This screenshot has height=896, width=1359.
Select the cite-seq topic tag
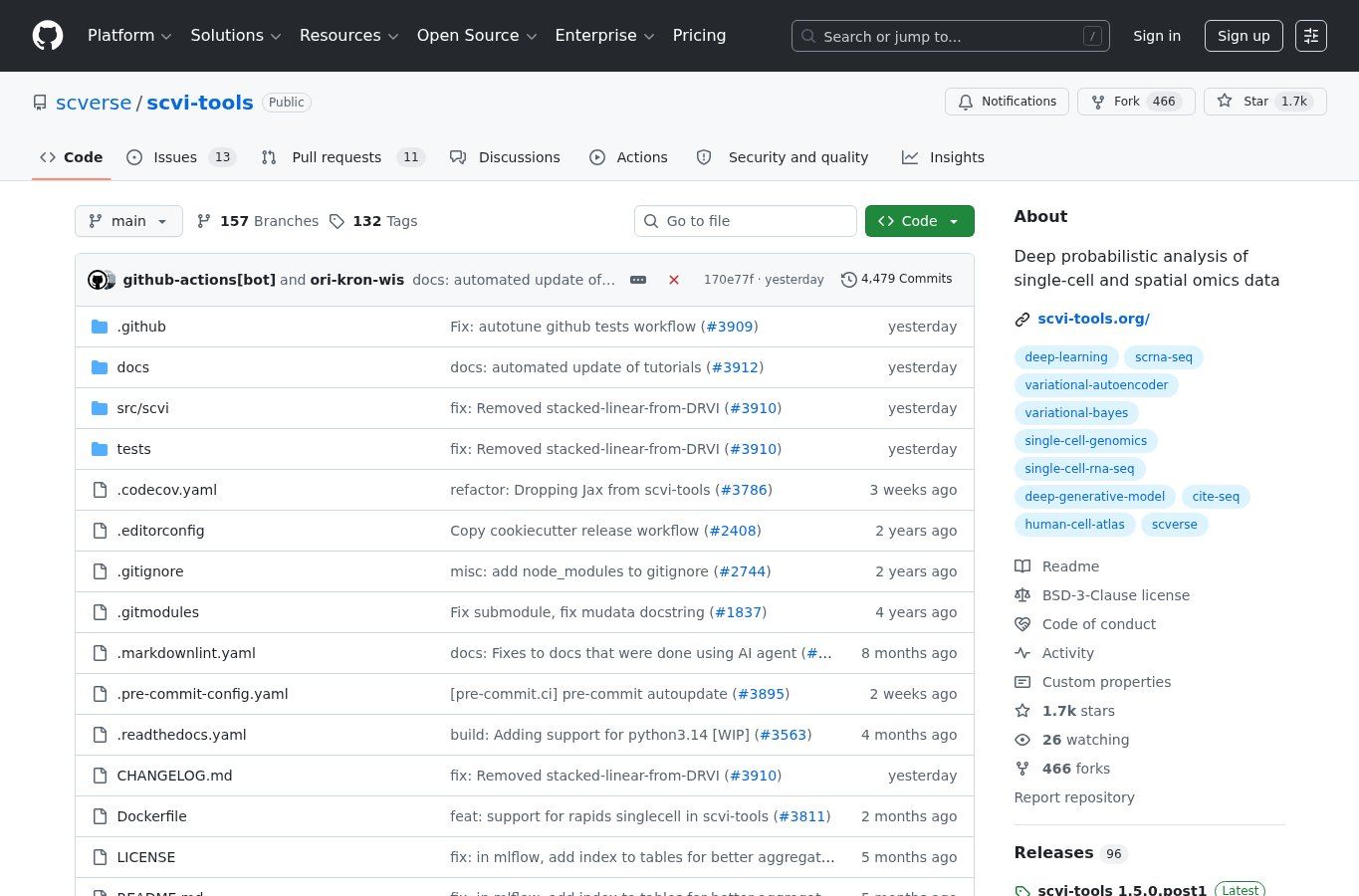[1216, 497]
